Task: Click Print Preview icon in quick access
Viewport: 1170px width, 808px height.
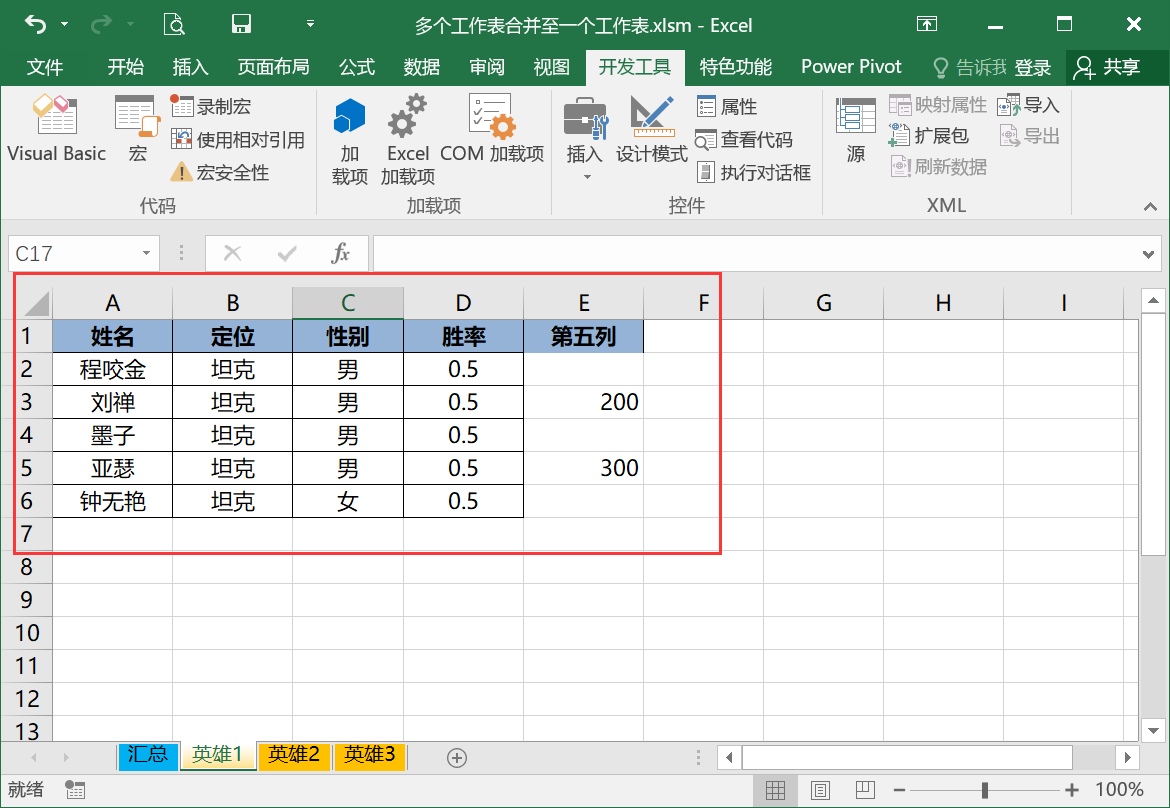Action: click(x=174, y=25)
